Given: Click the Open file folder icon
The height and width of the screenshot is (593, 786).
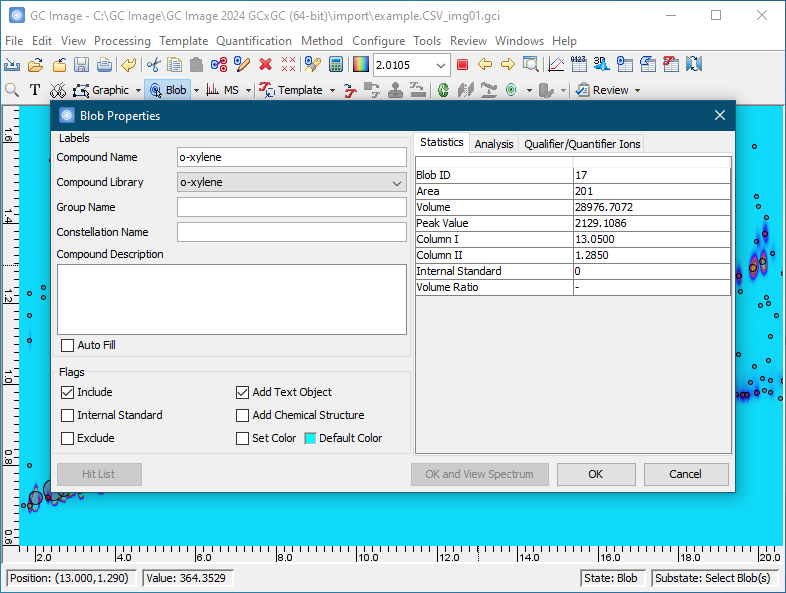Looking at the screenshot, I should pyautogui.click(x=35, y=65).
